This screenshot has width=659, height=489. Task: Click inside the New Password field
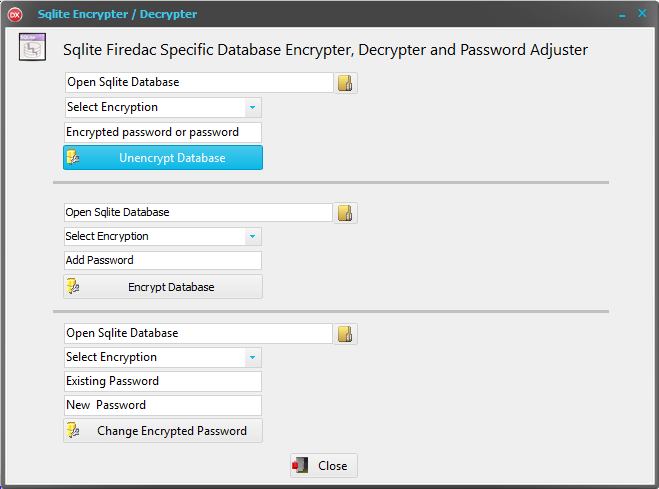pos(163,405)
